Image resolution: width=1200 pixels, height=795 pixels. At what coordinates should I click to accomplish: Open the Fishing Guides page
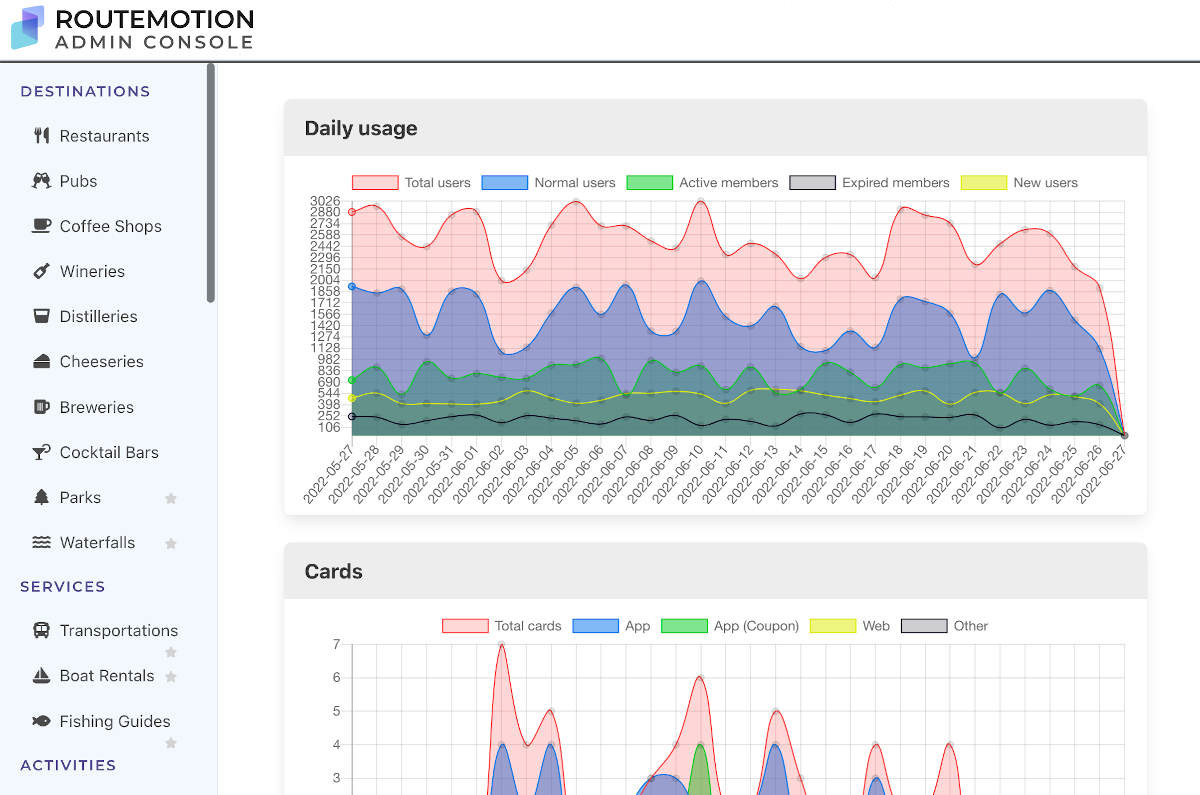[x=115, y=720]
